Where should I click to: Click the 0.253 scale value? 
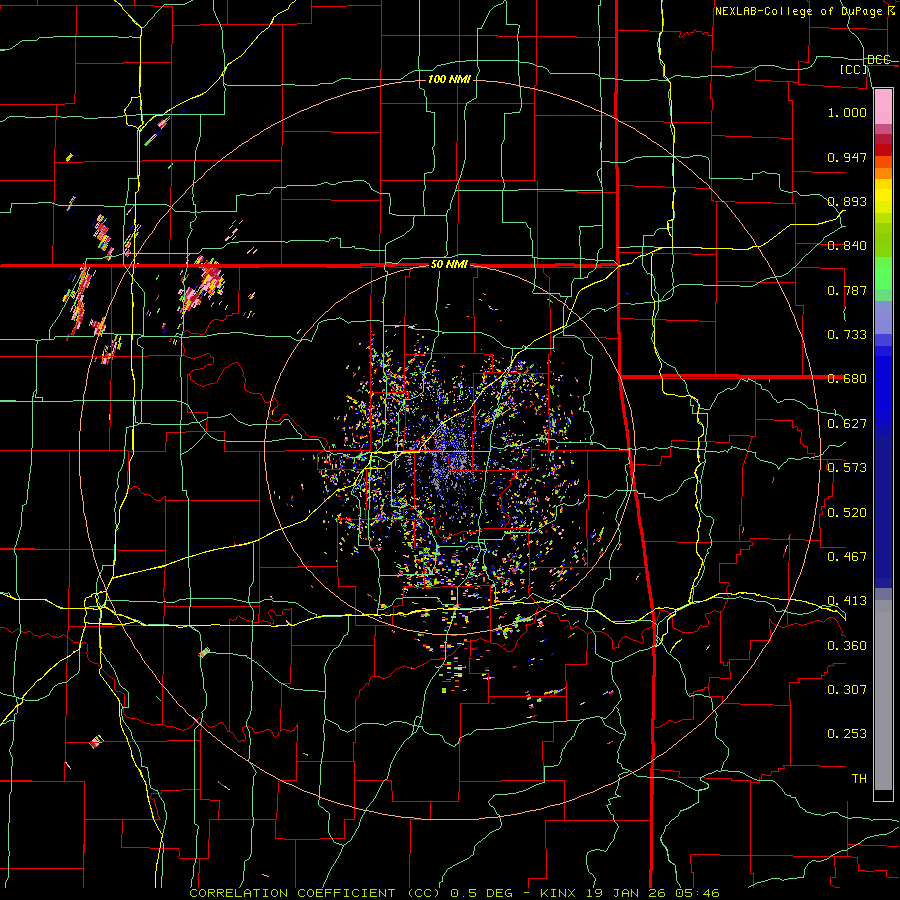tap(847, 734)
